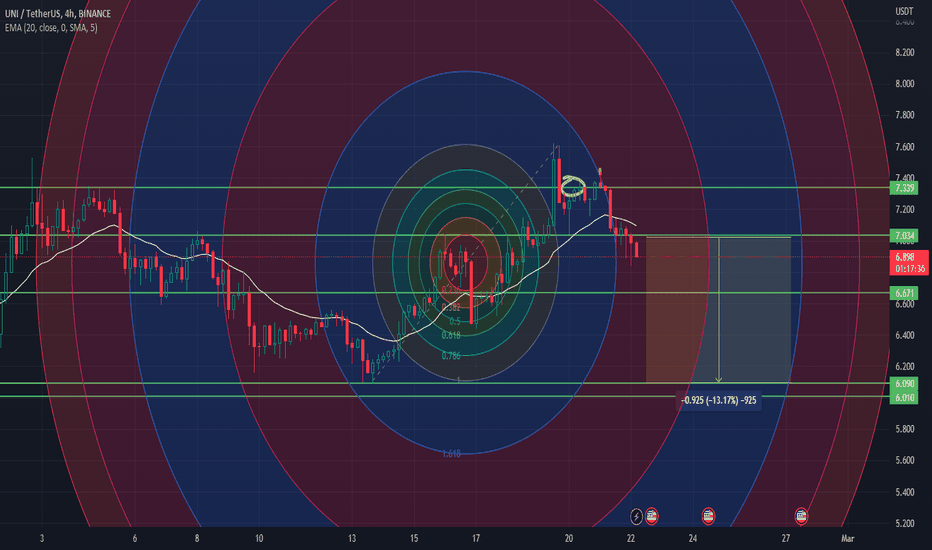Click the 8.200 price axis label

(904, 52)
